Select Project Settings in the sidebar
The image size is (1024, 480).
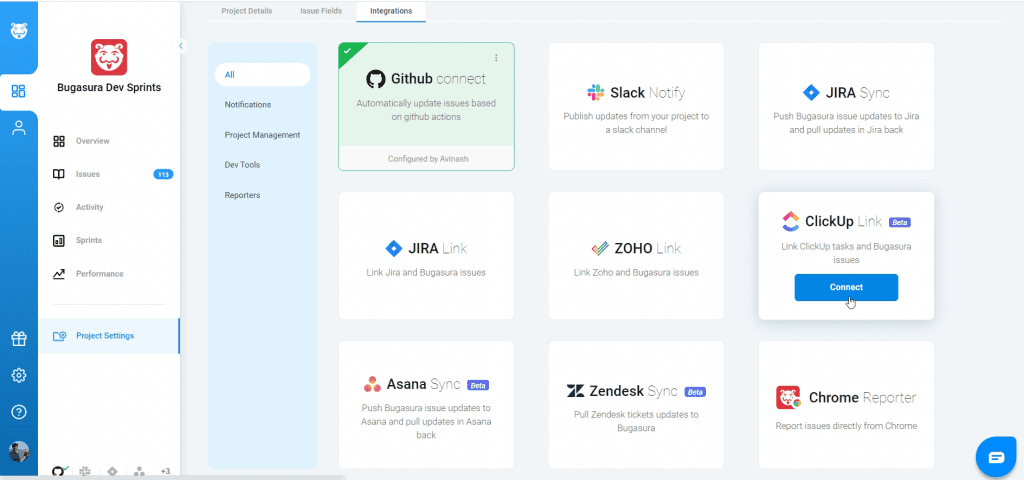point(109,336)
